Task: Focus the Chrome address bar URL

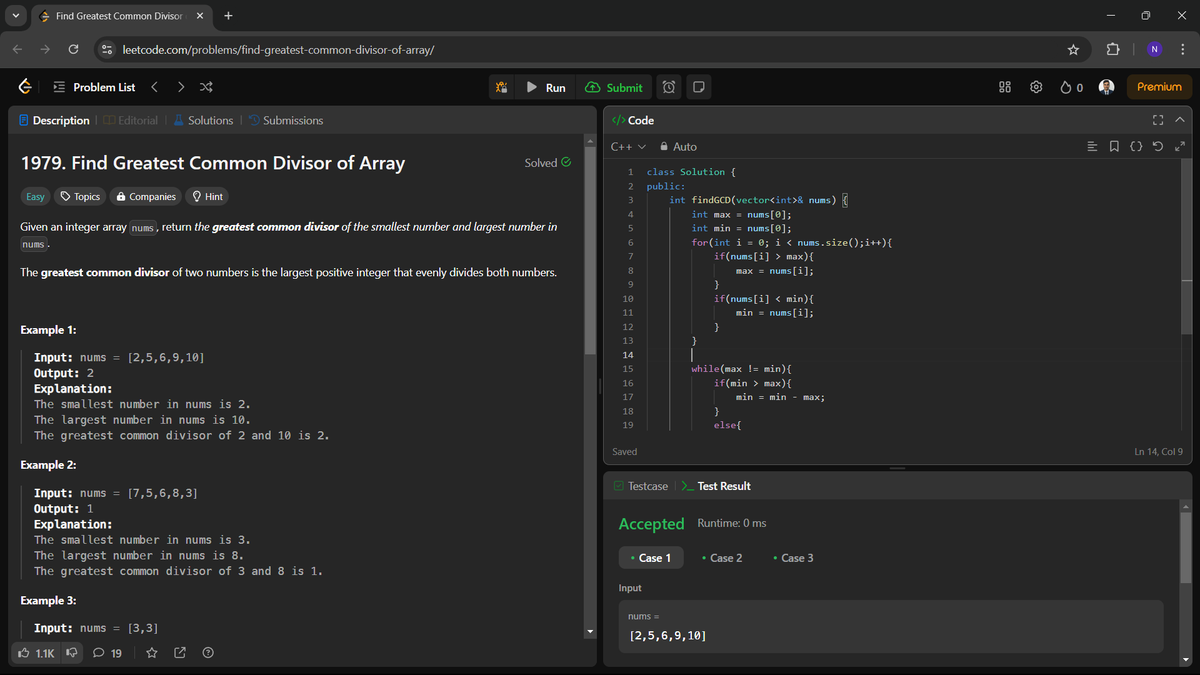Action: pos(277,49)
